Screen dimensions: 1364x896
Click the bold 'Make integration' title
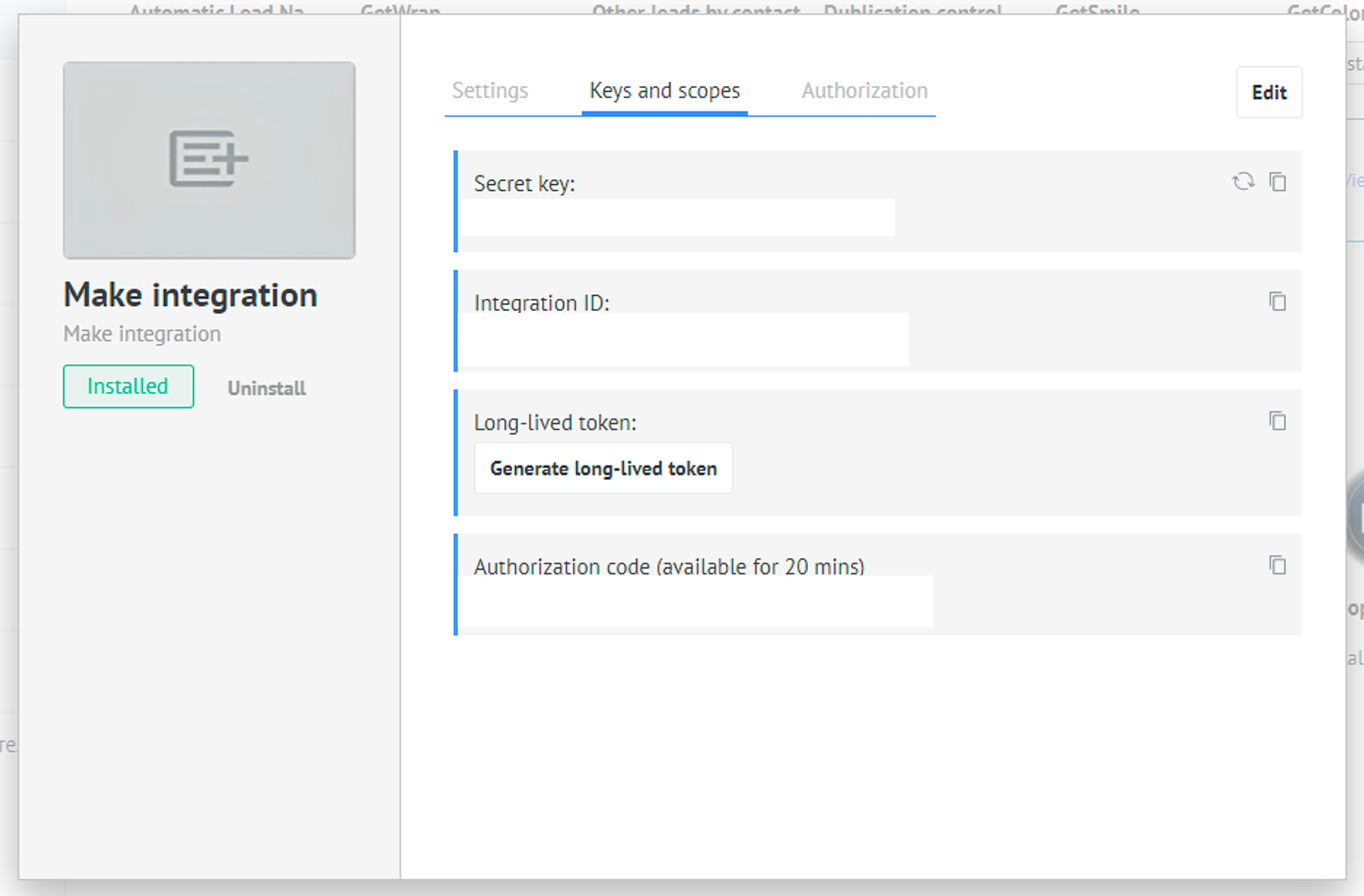point(190,295)
